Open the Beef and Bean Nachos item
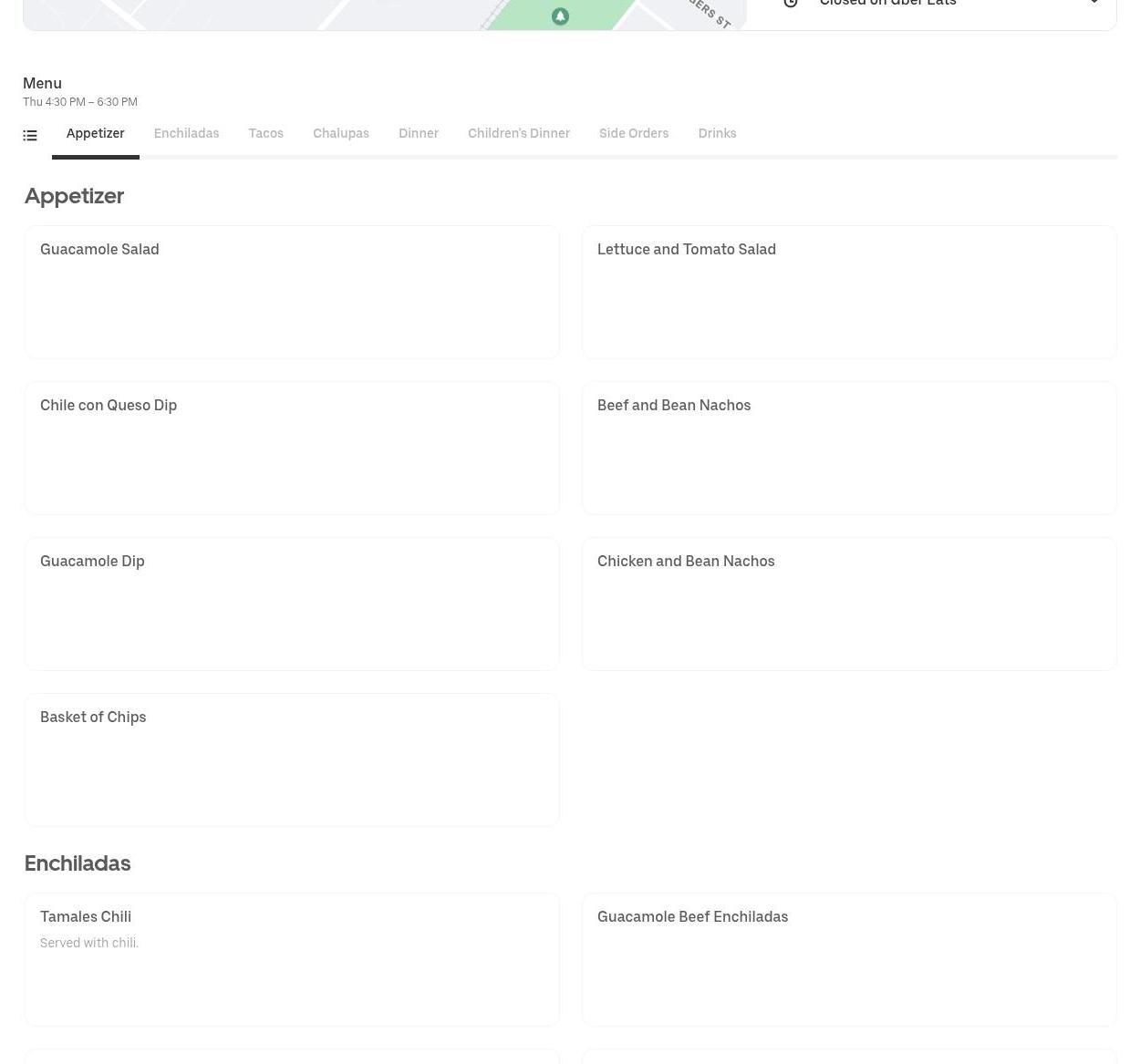The height and width of the screenshot is (1064, 1140). click(x=848, y=448)
